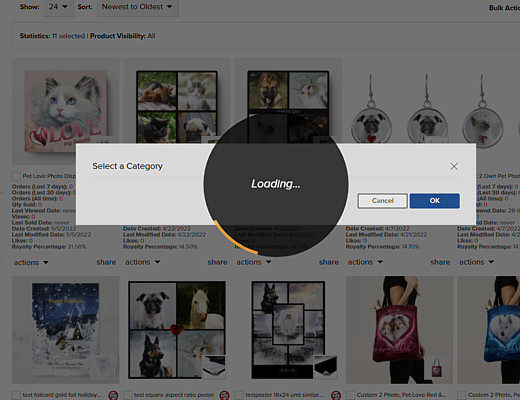The width and height of the screenshot is (520, 400).
Task: Confirm the category with OK
Action: [x=435, y=201]
